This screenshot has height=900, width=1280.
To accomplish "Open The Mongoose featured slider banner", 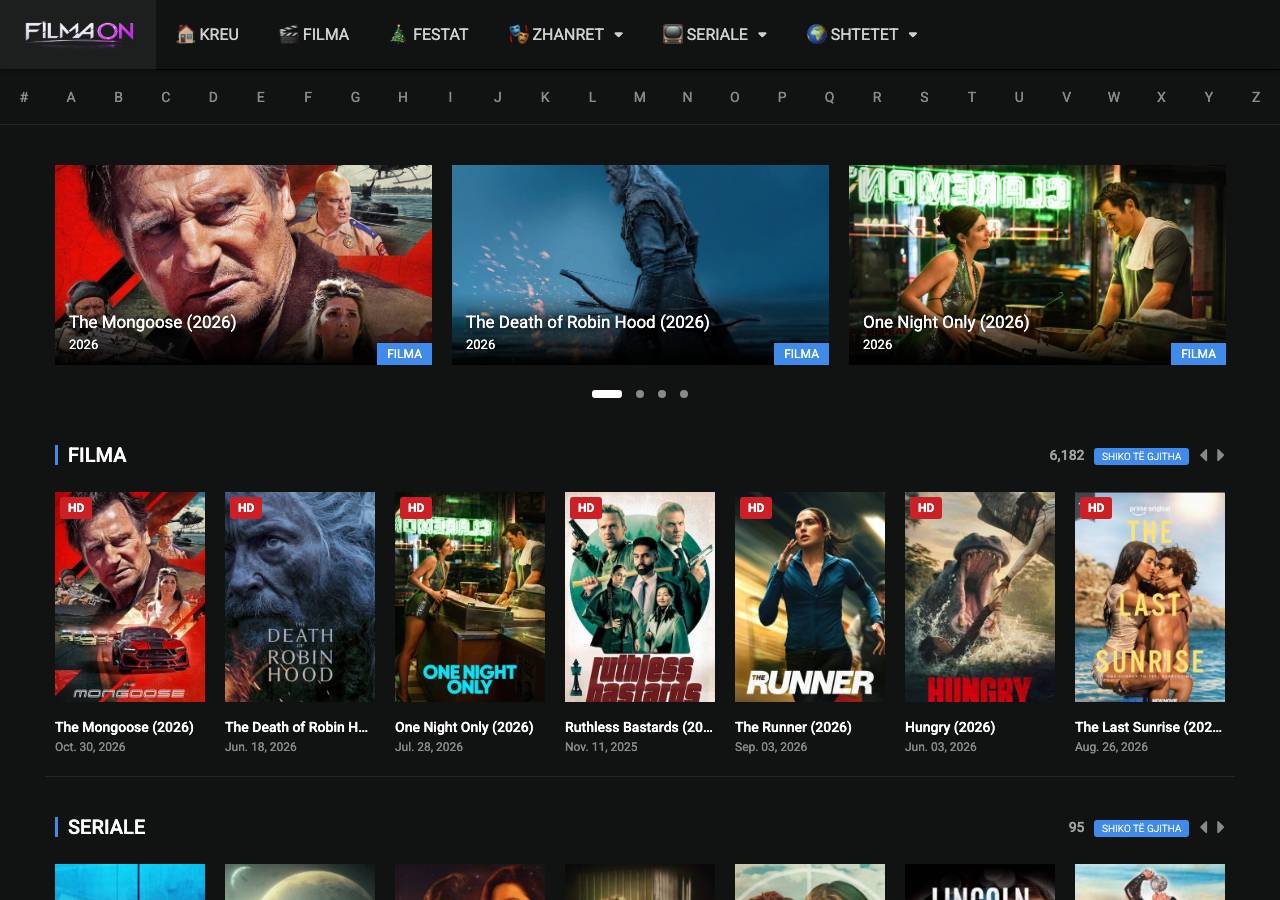I will 243,265.
